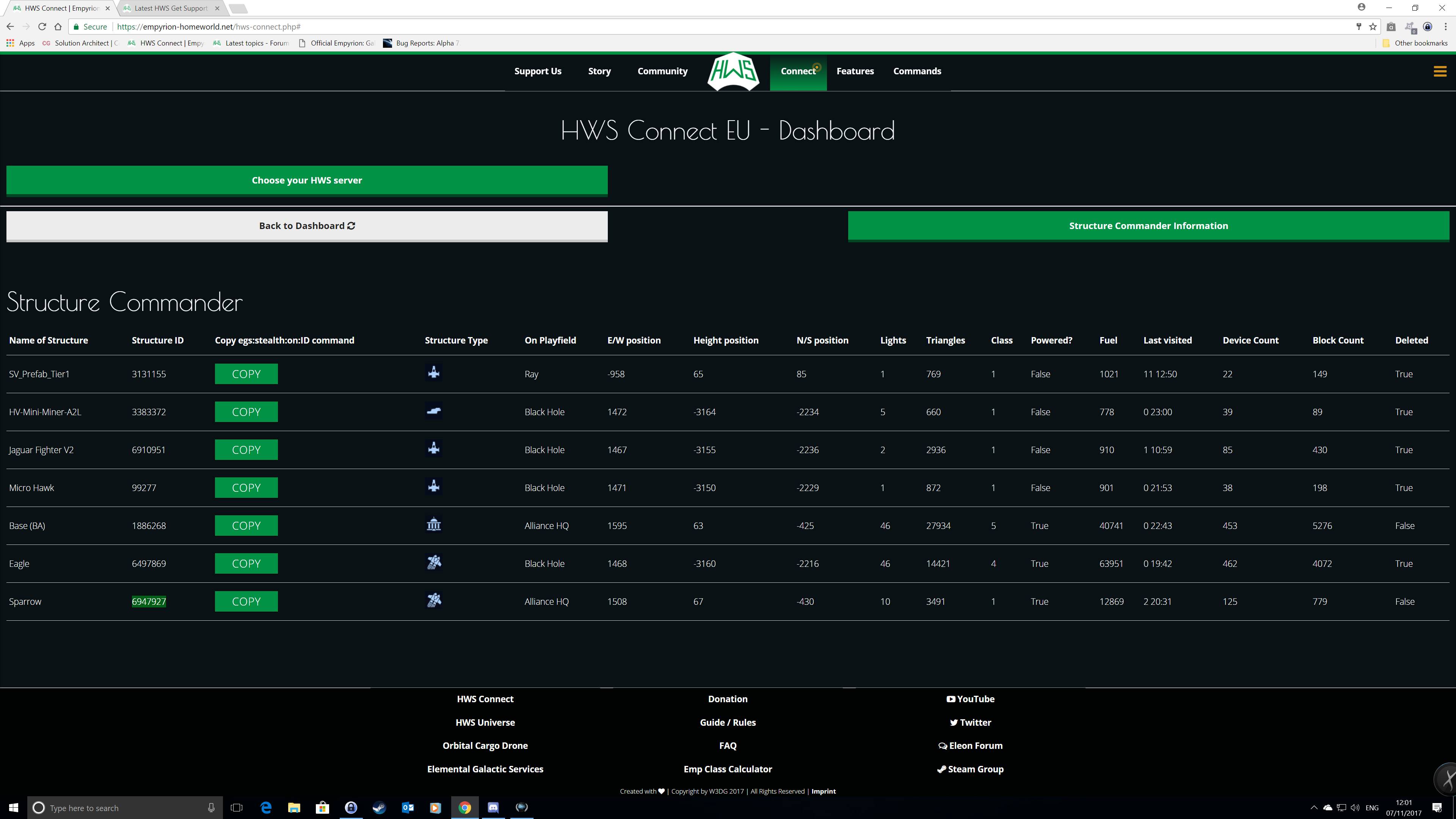Open the Latest topics - Forum bookmark
1456x819 pixels.
coord(250,43)
